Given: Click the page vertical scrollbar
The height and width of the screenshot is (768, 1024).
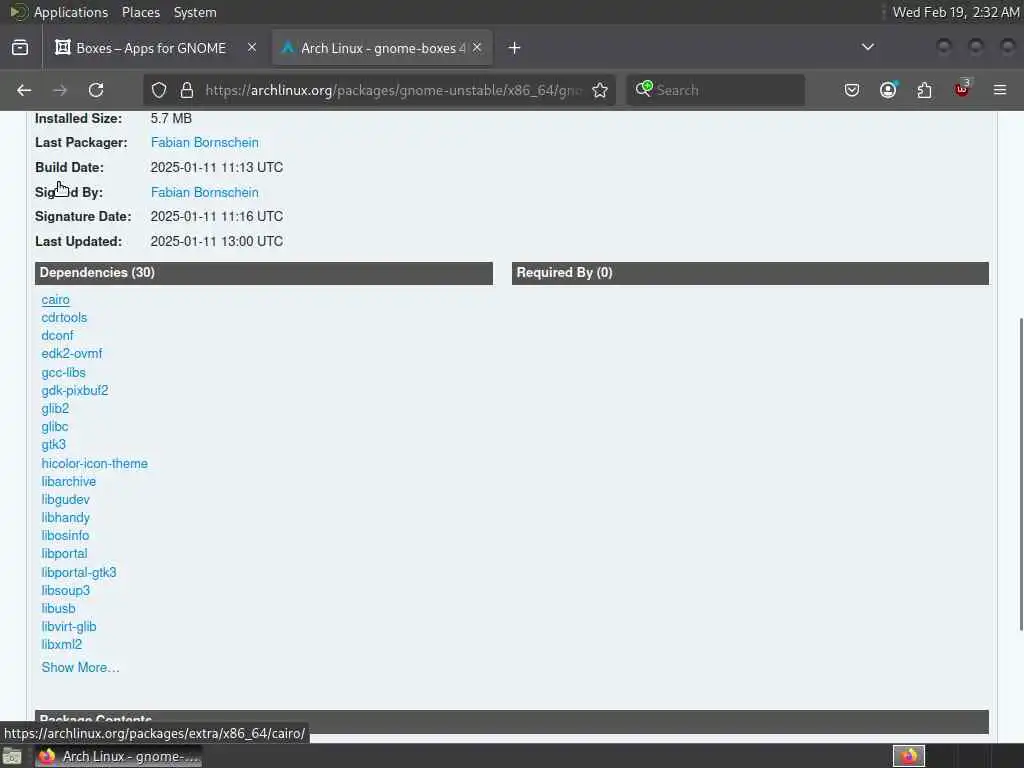Looking at the screenshot, I should click(x=1019, y=474).
